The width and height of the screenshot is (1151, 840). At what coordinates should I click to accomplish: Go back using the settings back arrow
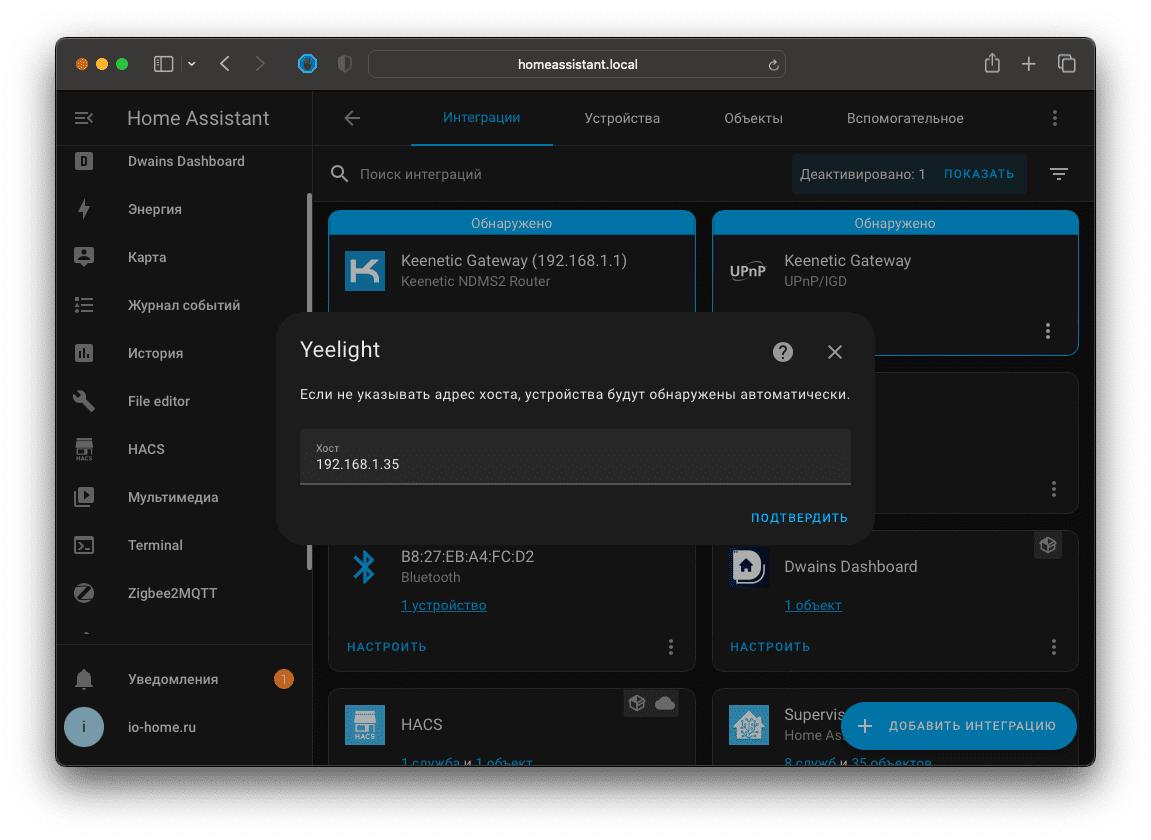[x=352, y=118]
